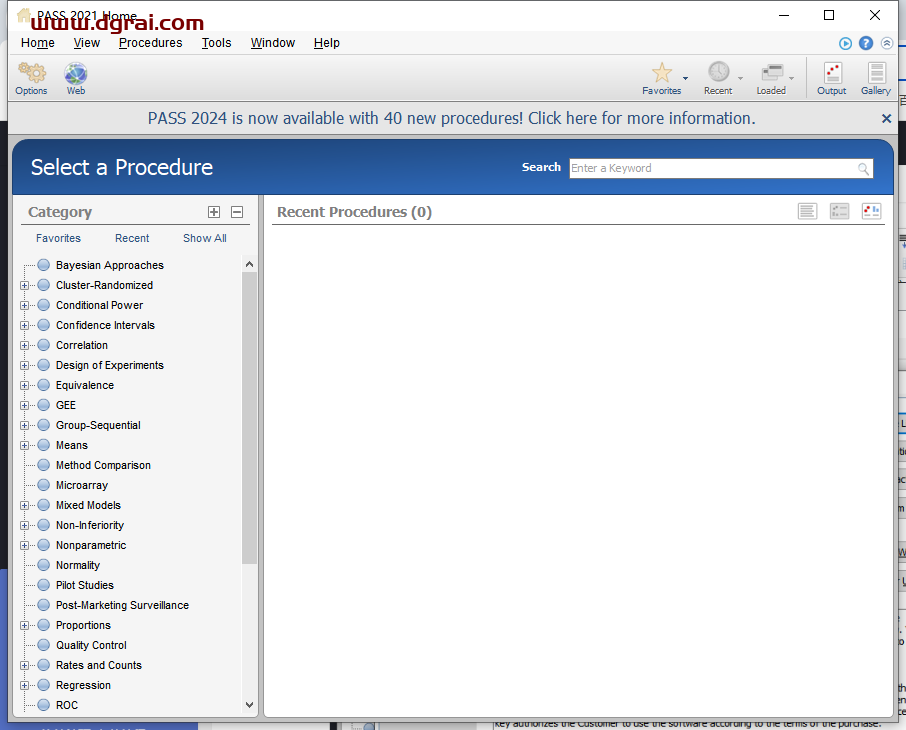Image resolution: width=906 pixels, height=730 pixels.
Task: Click the blue question mark help icon
Action: [866, 43]
